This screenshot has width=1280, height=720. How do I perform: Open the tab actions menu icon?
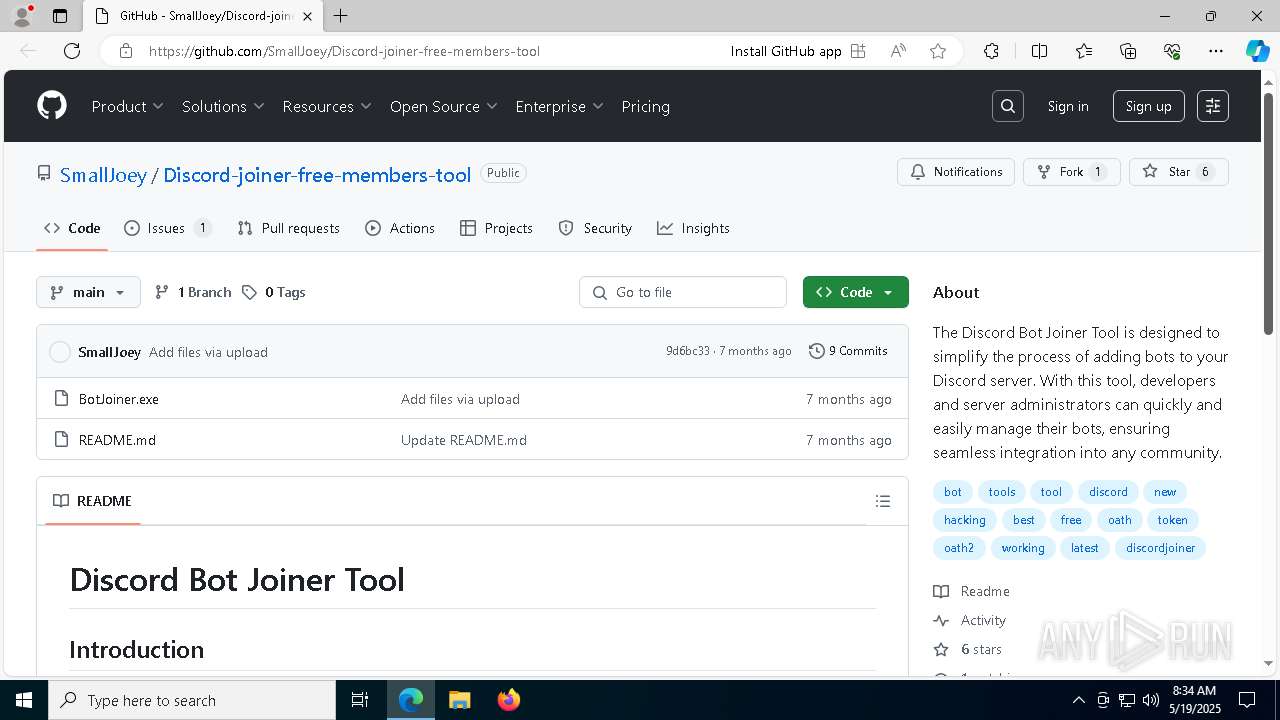click(60, 16)
